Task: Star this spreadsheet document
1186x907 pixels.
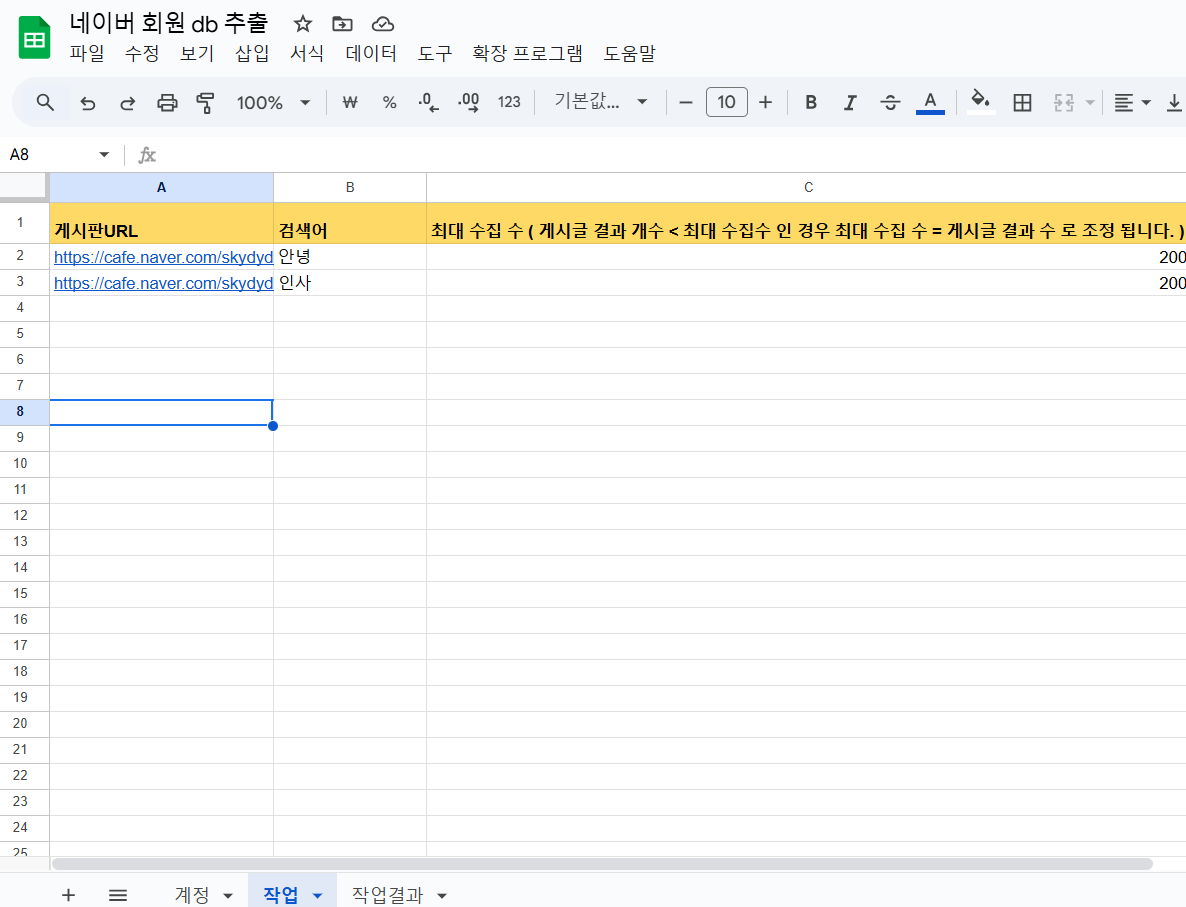Action: [x=303, y=24]
